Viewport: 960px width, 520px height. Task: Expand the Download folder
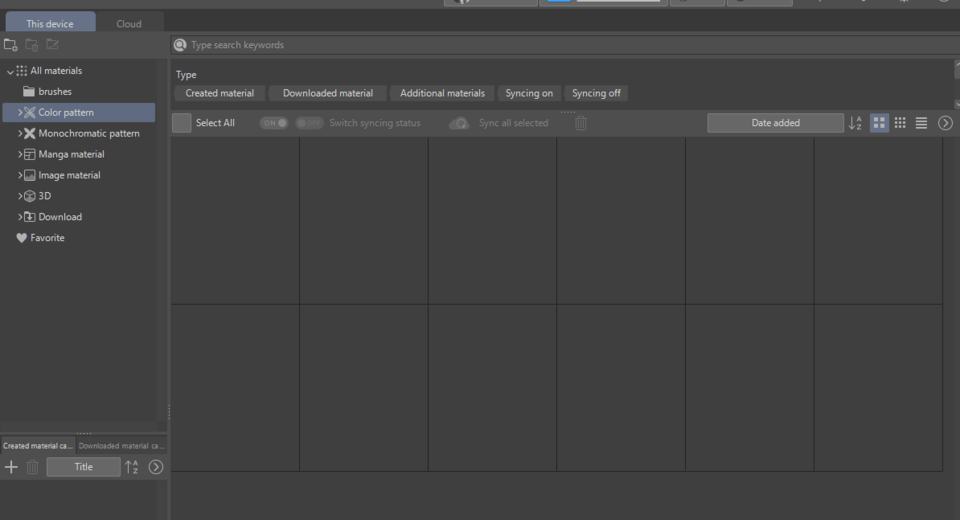point(20,217)
